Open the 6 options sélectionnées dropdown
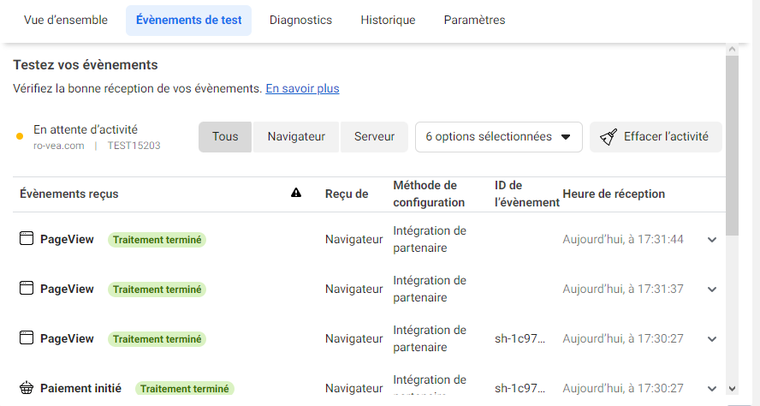 (498, 137)
